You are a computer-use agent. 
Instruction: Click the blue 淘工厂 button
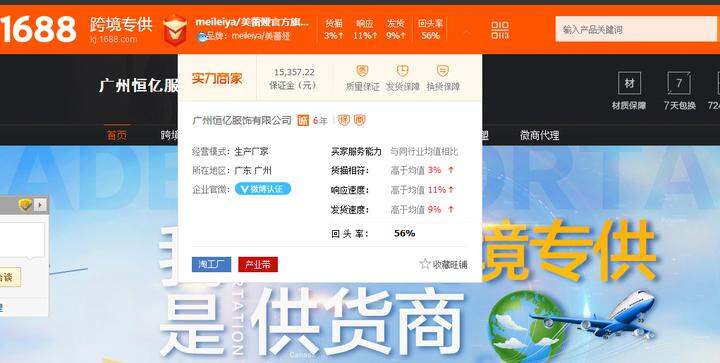(211, 264)
